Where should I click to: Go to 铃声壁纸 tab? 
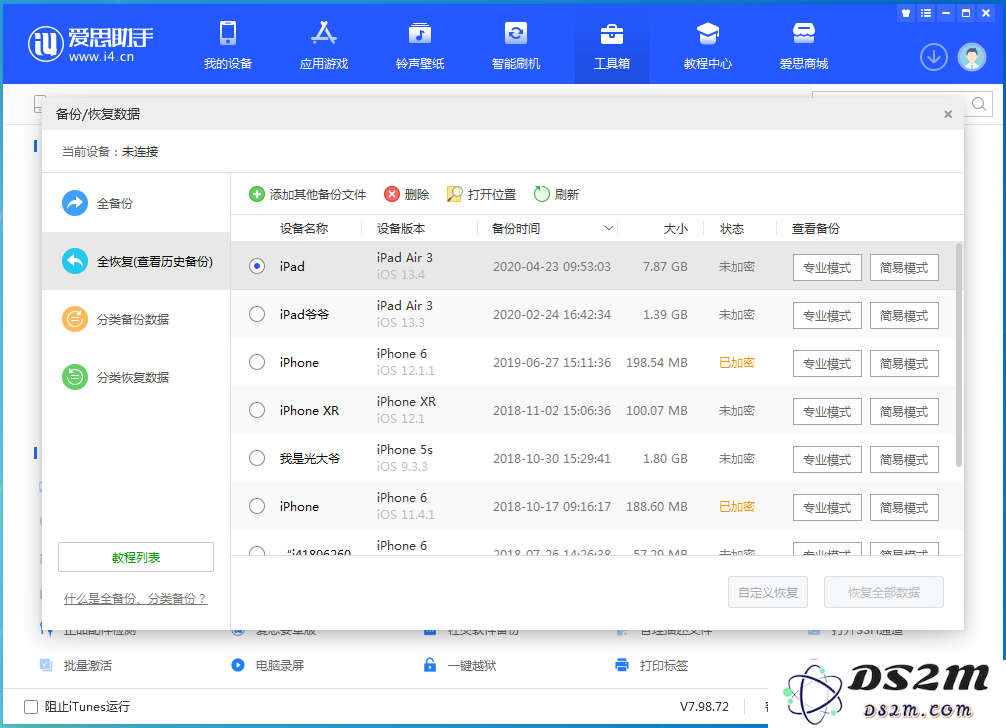420,45
